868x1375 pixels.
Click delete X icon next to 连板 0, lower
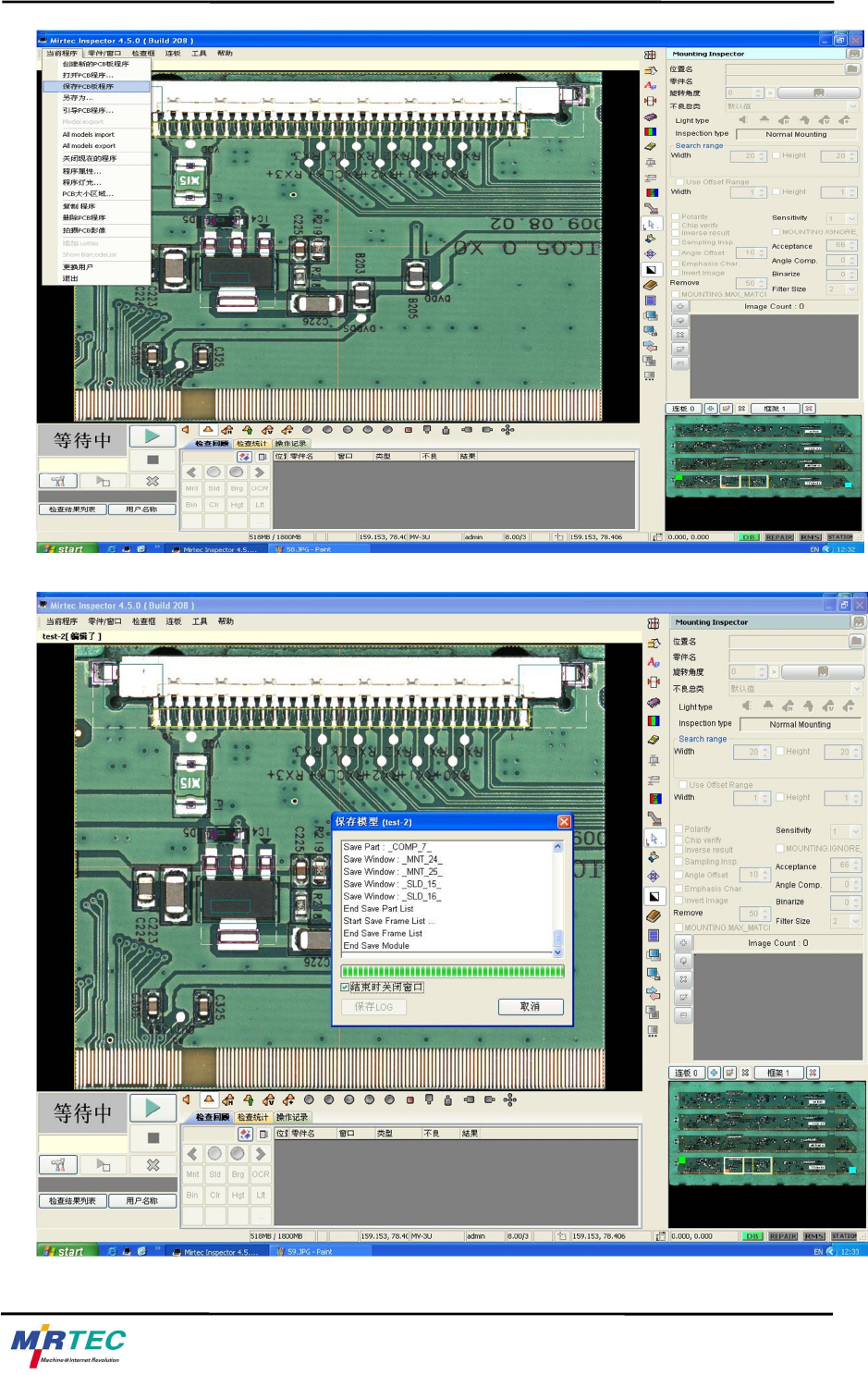pos(745,1073)
